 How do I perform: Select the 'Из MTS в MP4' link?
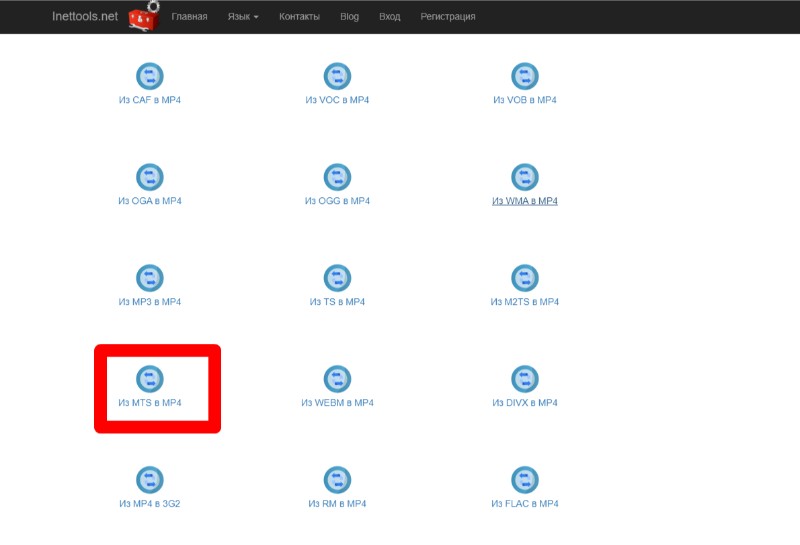(149, 403)
